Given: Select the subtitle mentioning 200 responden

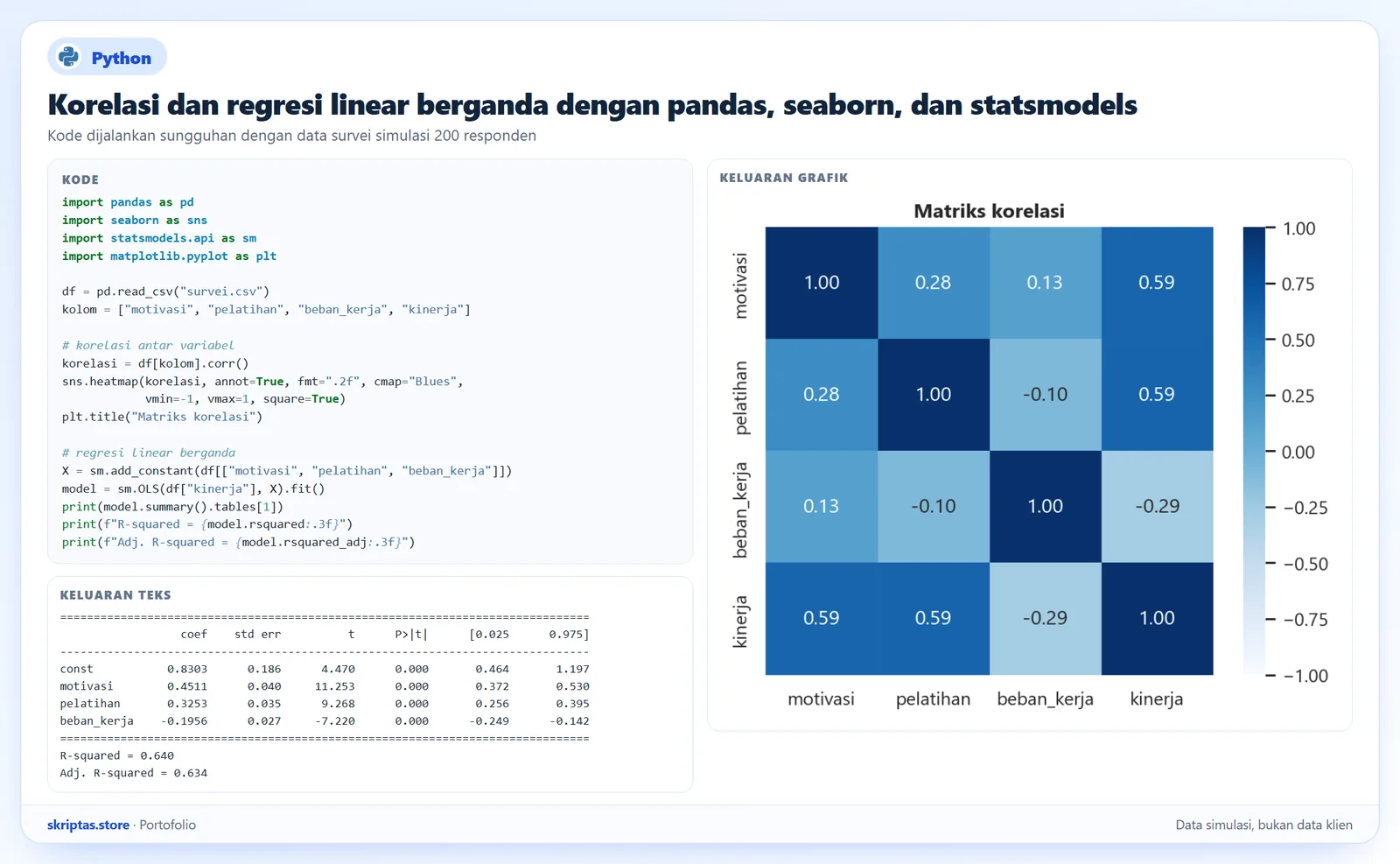Looking at the screenshot, I should [x=291, y=136].
